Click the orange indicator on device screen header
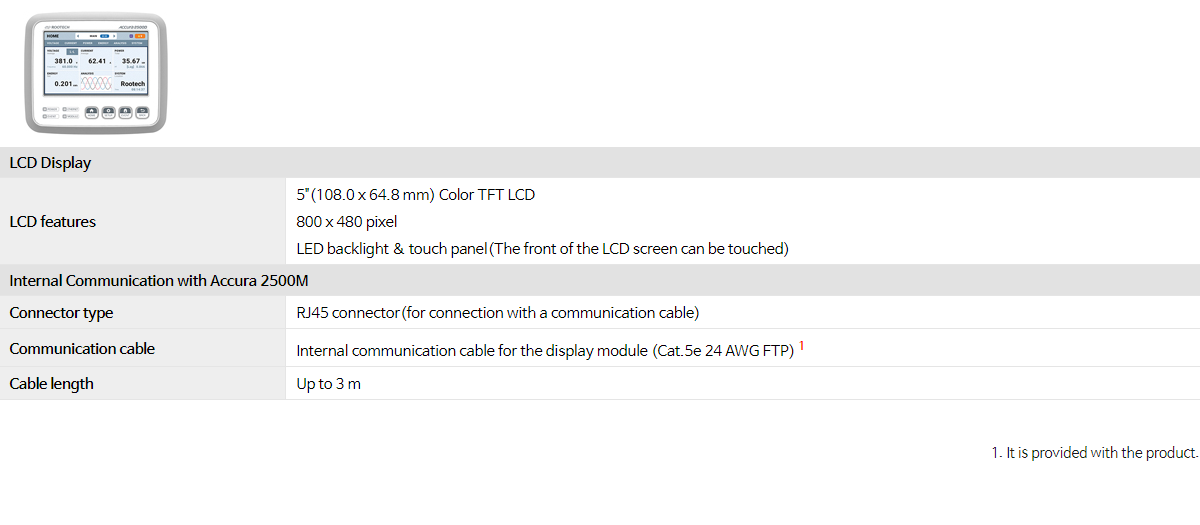The width and height of the screenshot is (1200, 525). coord(140,35)
